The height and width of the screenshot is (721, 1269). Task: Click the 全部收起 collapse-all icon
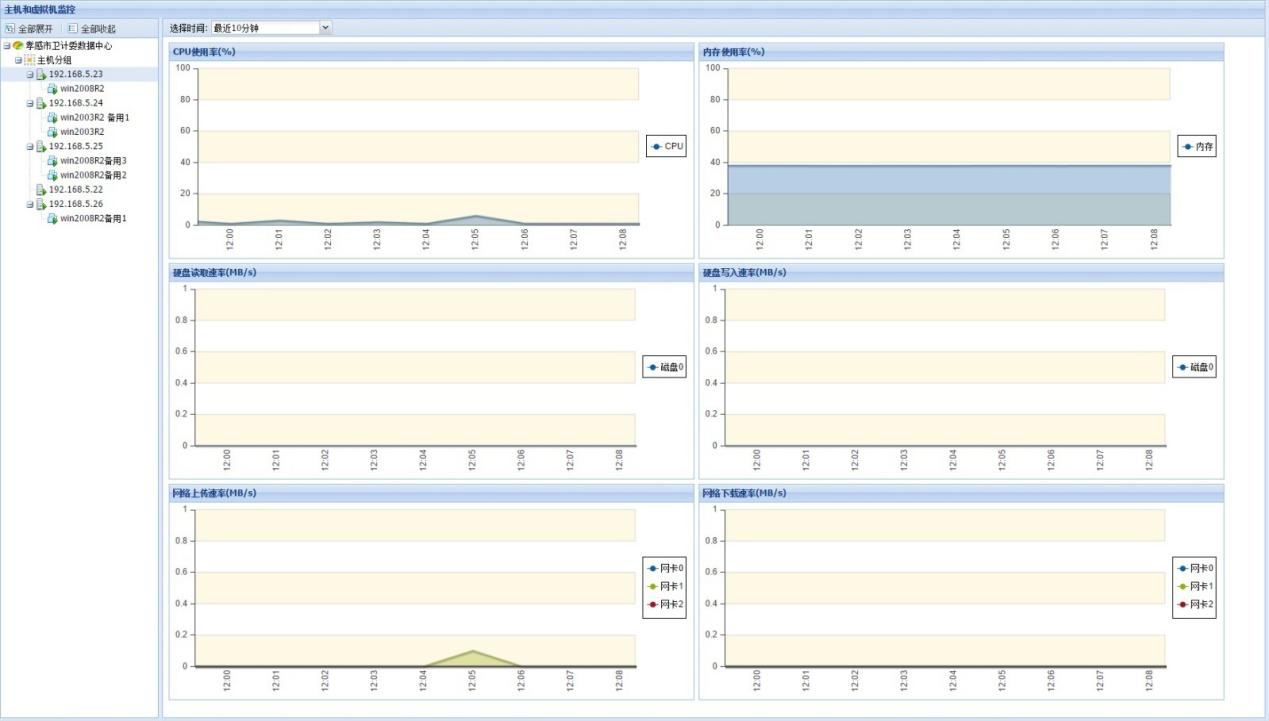tap(72, 28)
